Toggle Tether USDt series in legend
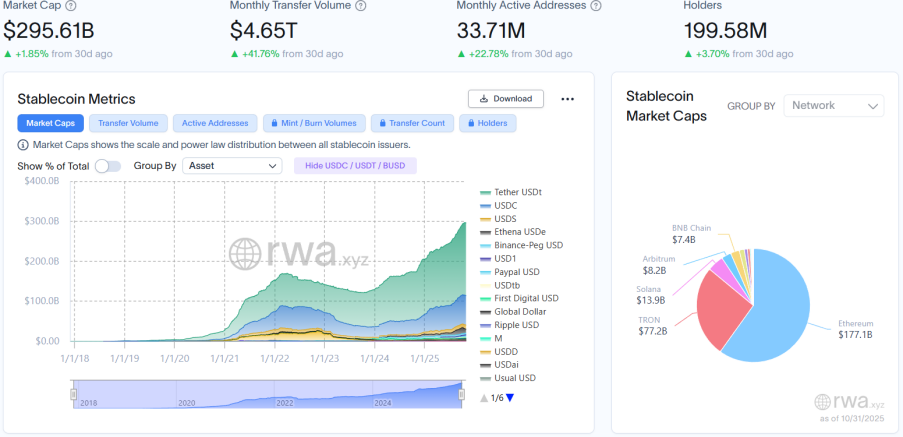 click(515, 192)
